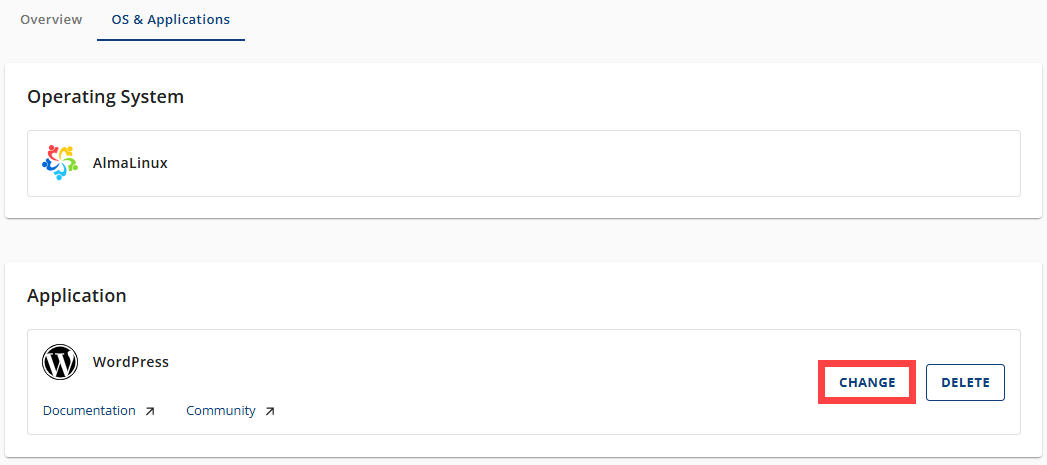Click the gap between the two section cards
Screen dimensions: 1047x465
tap(520, 240)
